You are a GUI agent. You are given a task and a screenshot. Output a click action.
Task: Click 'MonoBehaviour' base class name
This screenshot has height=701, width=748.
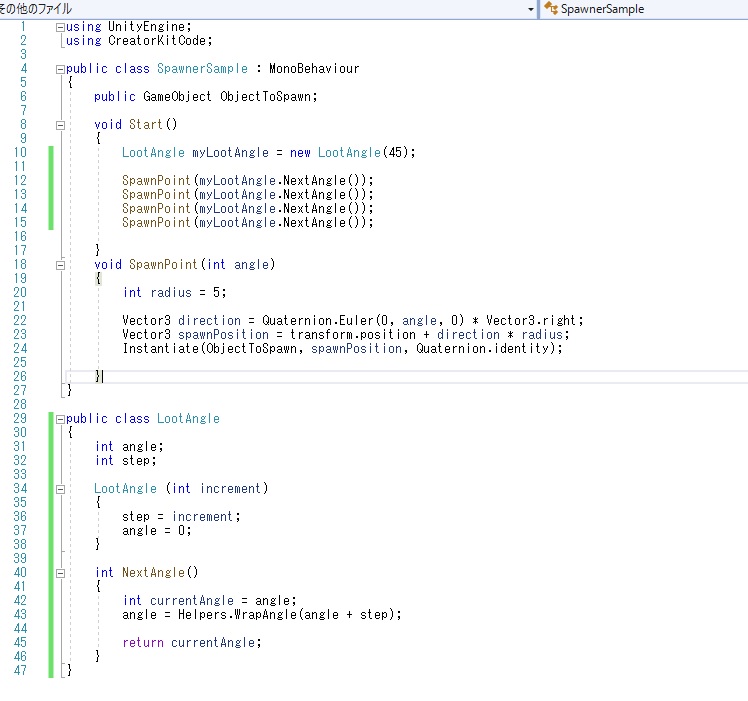point(314,69)
